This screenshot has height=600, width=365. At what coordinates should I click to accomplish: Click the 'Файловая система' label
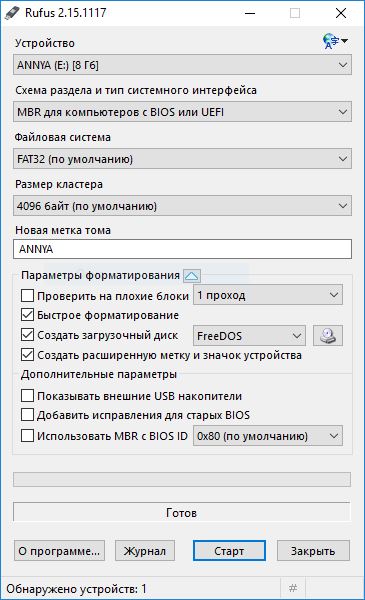(x=63, y=137)
